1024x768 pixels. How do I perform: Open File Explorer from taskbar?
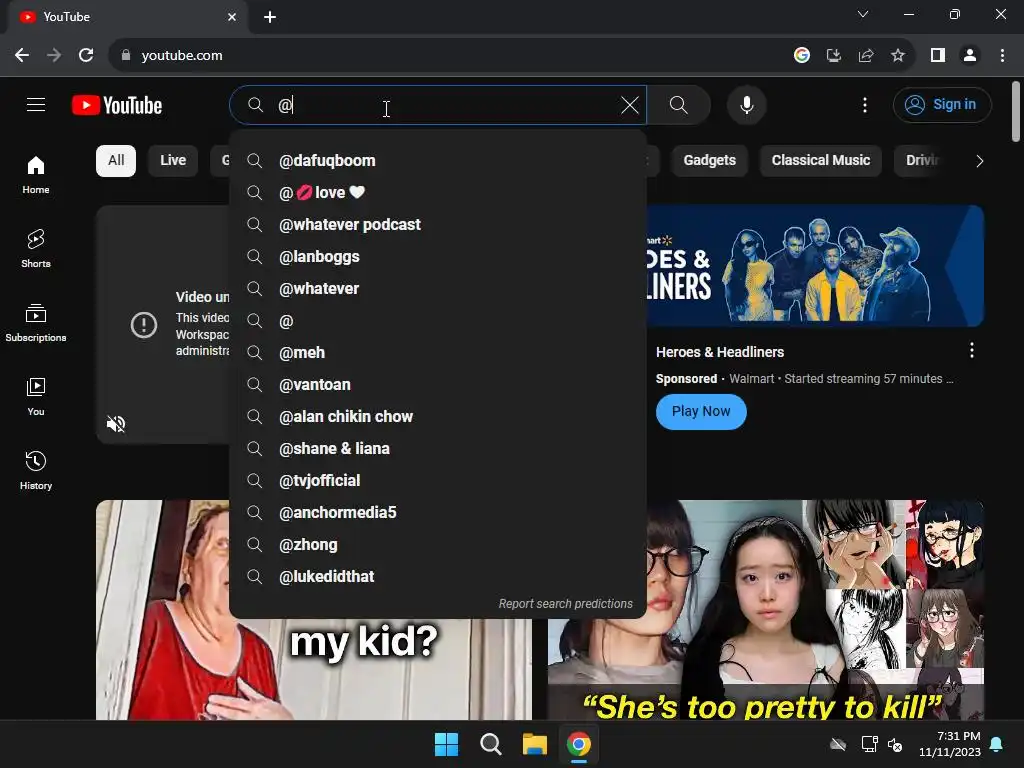coord(535,744)
